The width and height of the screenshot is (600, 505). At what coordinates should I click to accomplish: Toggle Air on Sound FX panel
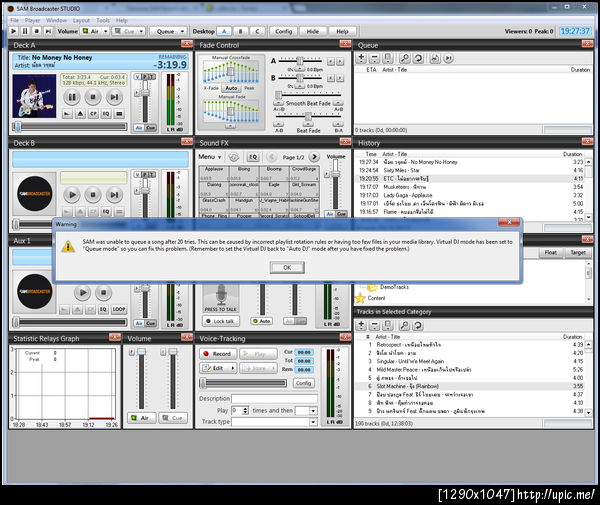[329, 214]
